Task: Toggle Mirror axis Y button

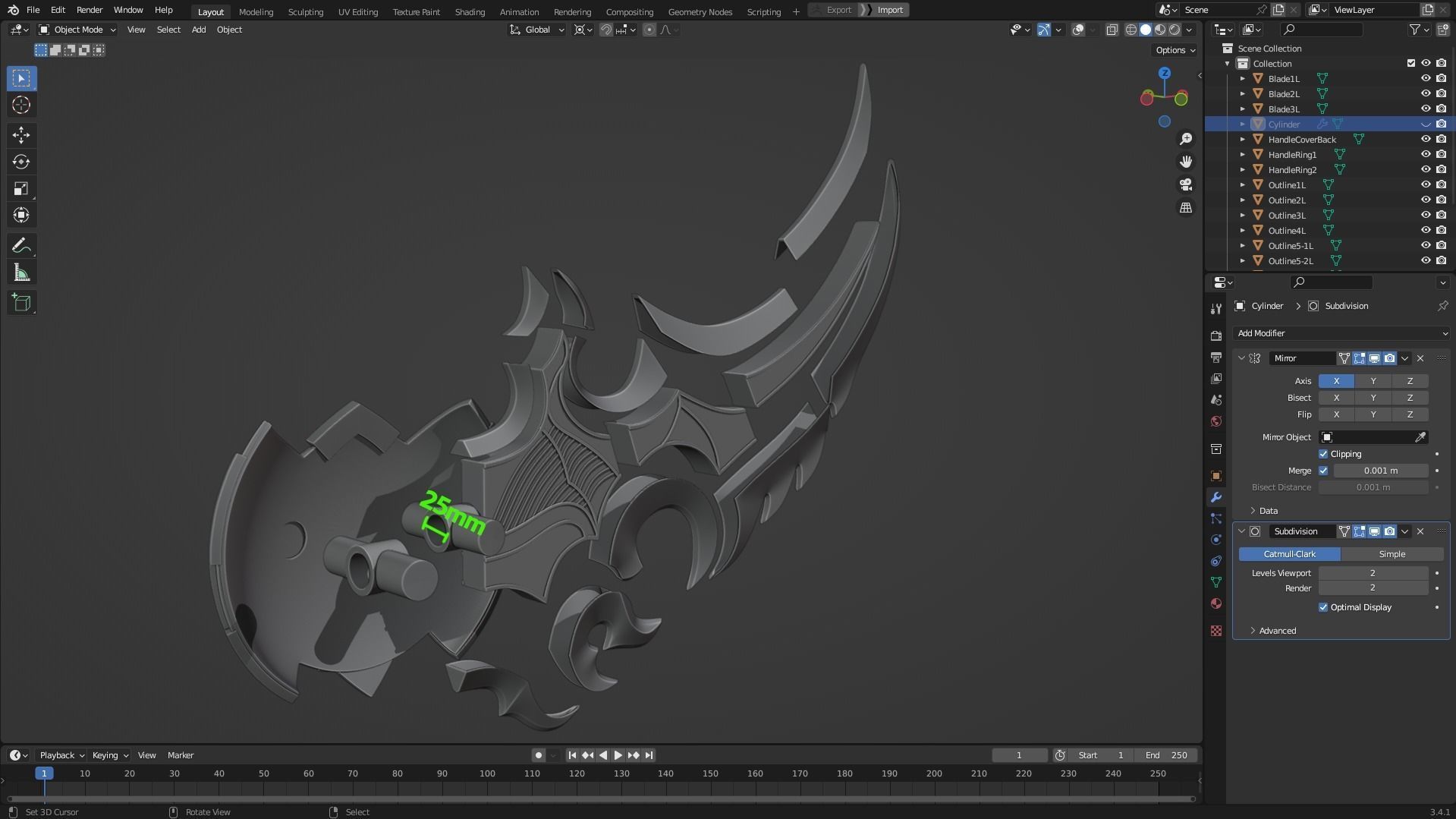Action: click(1373, 381)
